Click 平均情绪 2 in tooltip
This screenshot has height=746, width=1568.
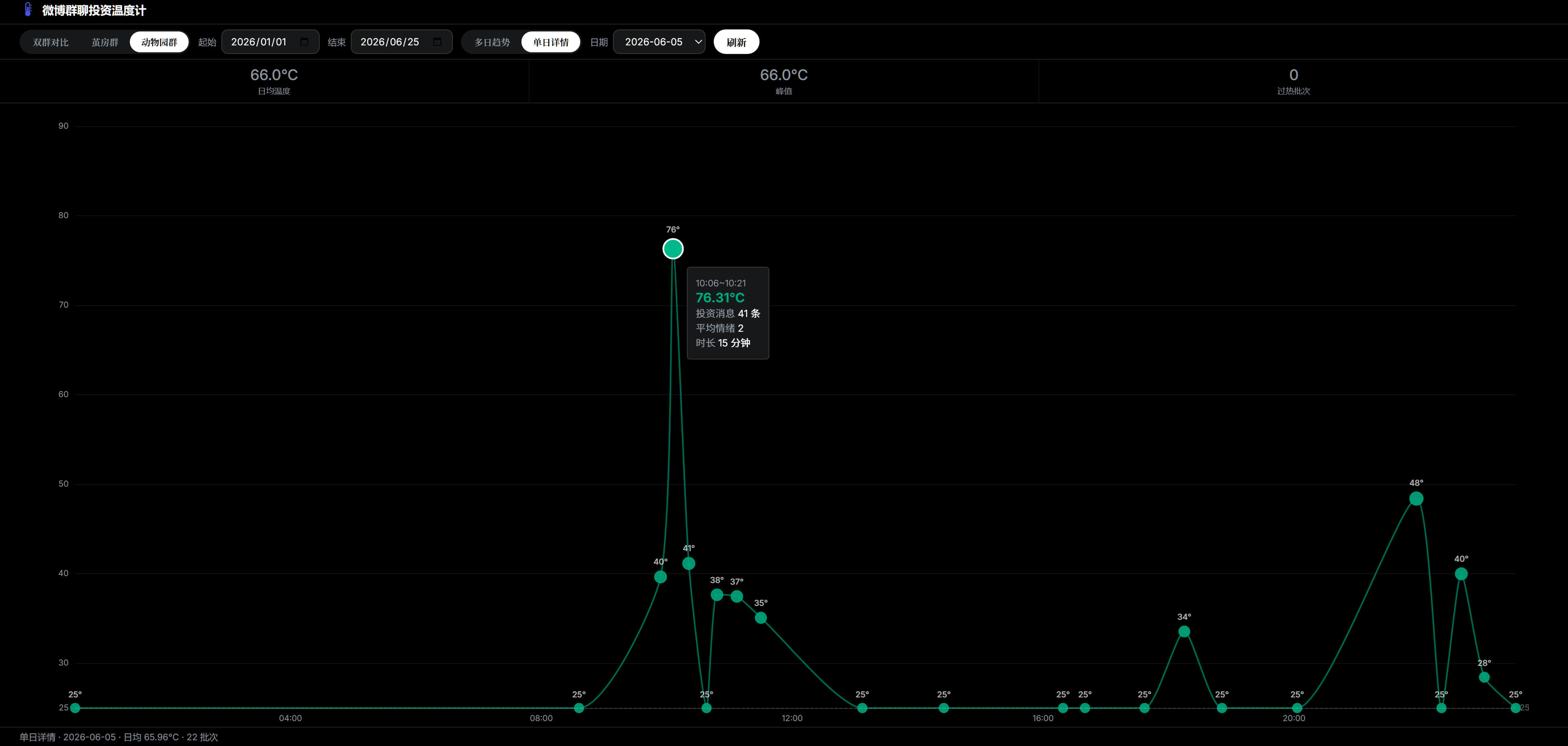[x=719, y=328]
